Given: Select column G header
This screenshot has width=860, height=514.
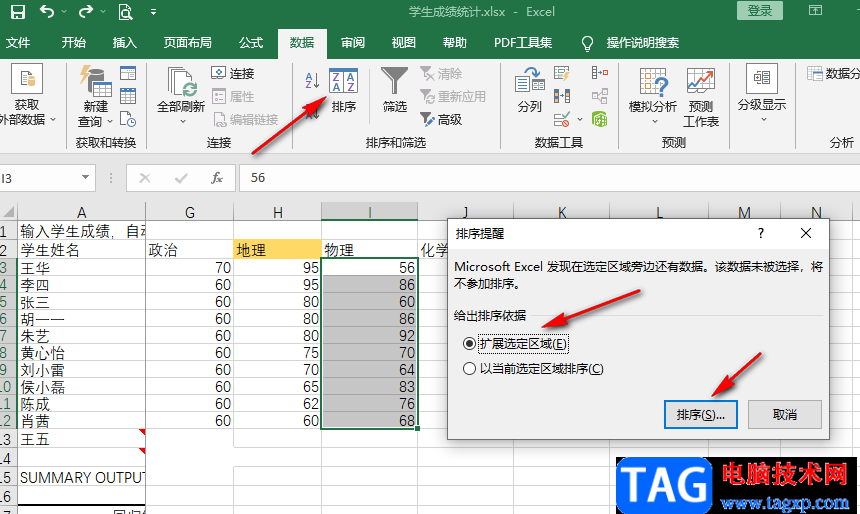Looking at the screenshot, I should point(190,212).
